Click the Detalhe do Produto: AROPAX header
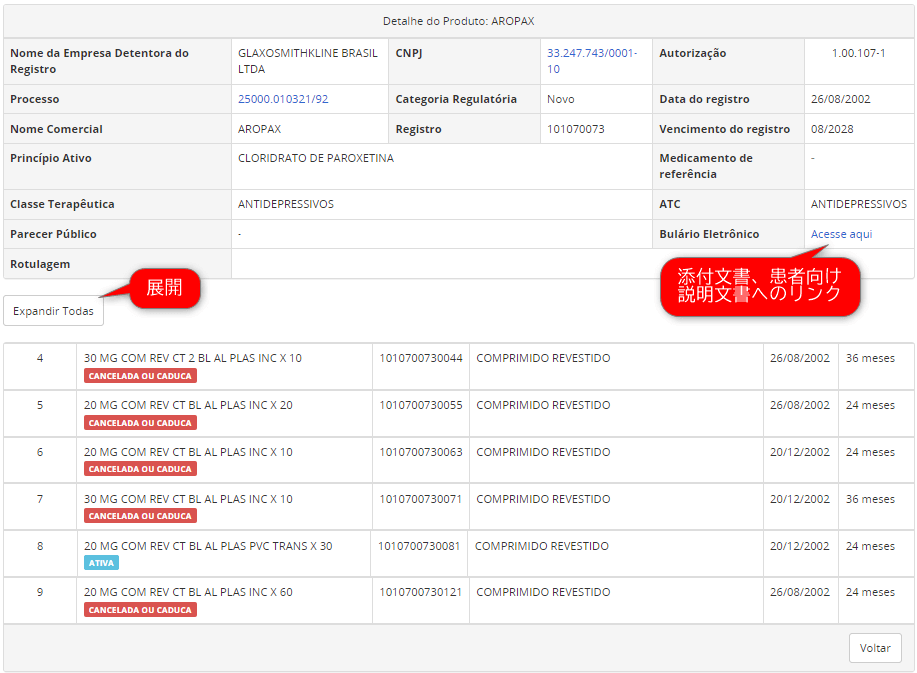Viewport: 917px width, 673px height. [x=458, y=21]
